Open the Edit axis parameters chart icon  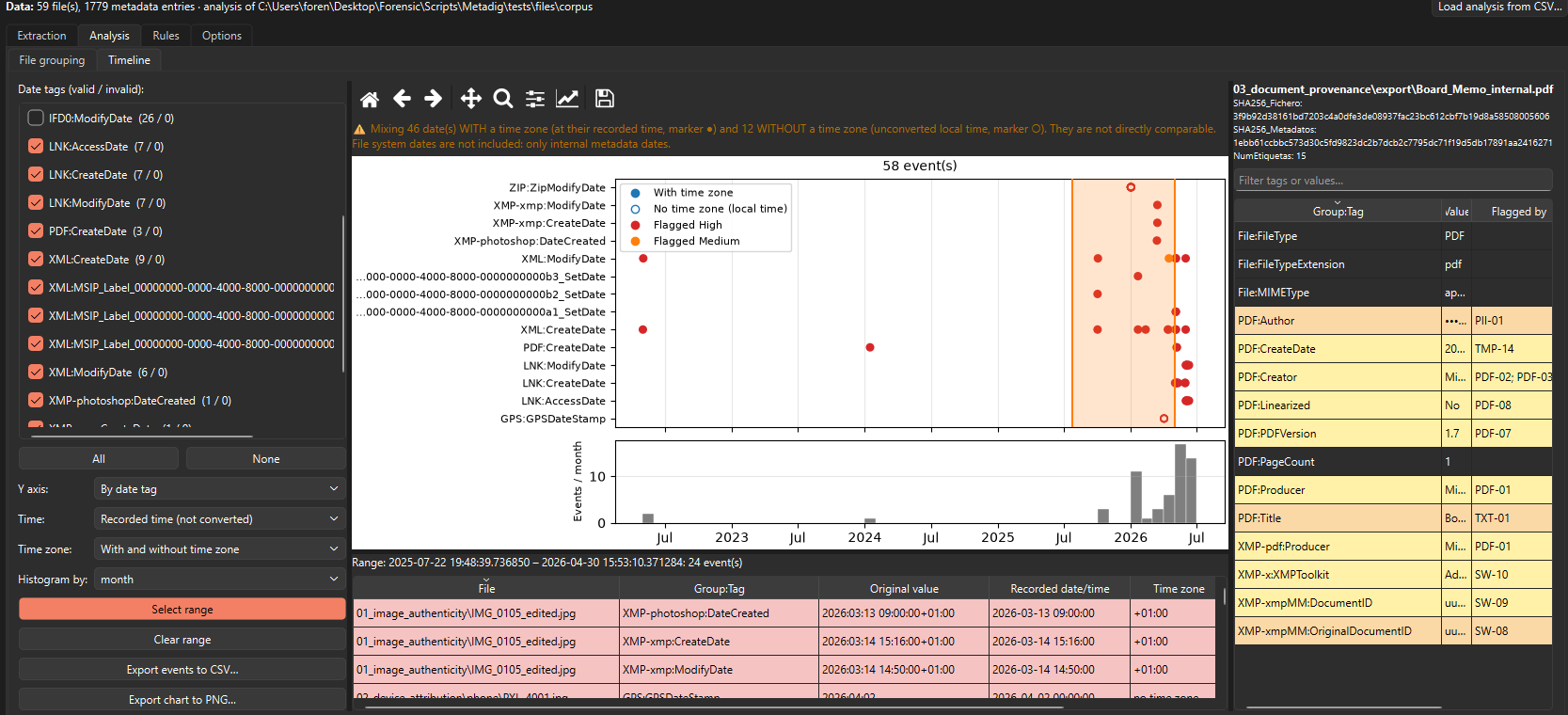click(567, 99)
